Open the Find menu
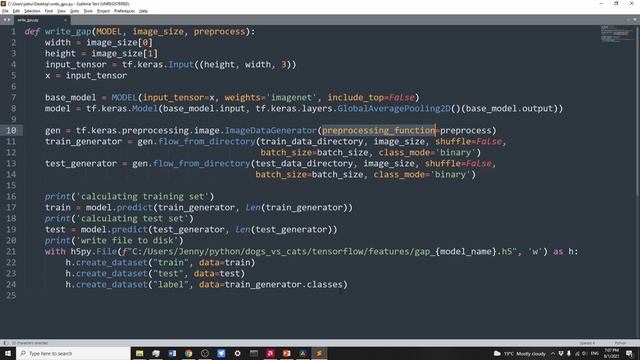The width and height of the screenshot is (640, 360). click(x=49, y=11)
